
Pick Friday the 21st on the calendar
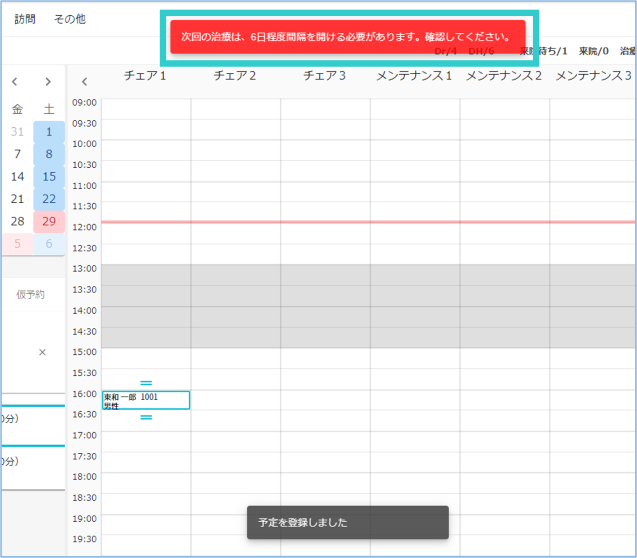point(17,199)
